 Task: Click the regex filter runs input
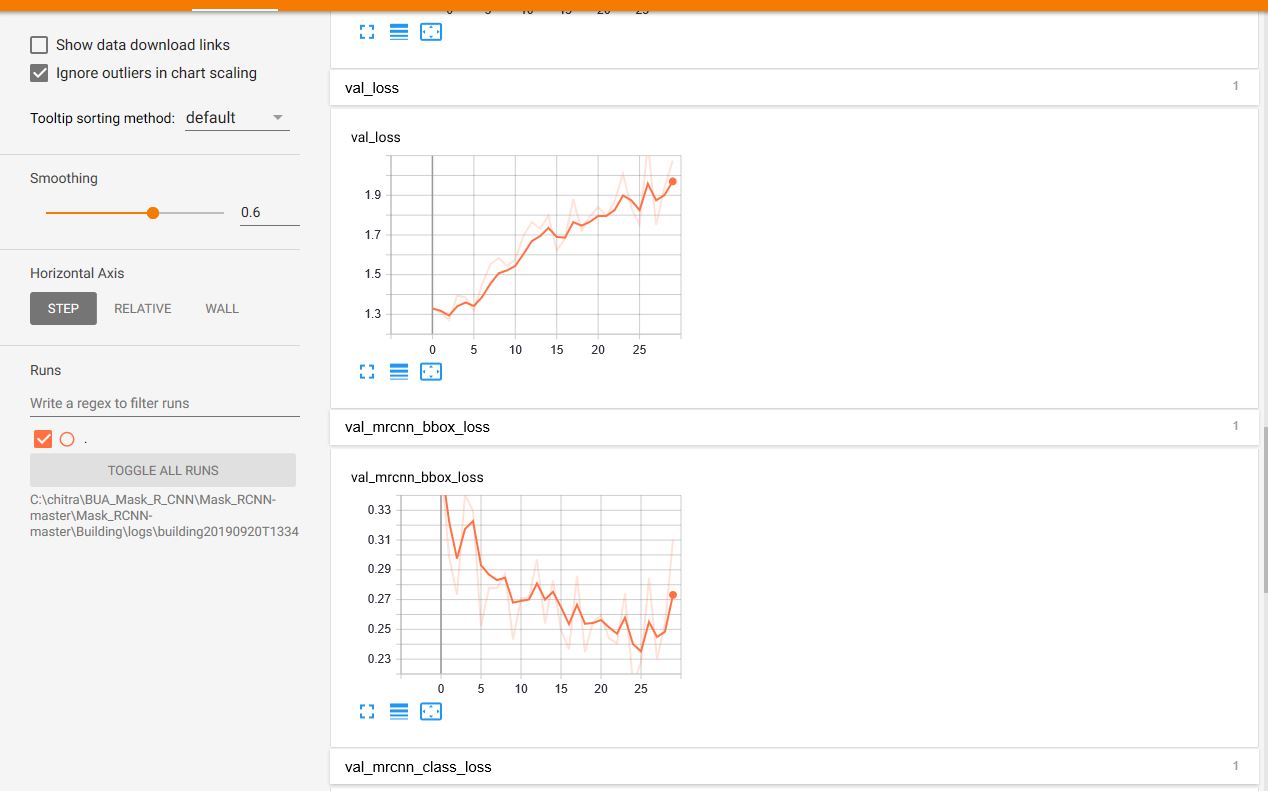(165, 403)
